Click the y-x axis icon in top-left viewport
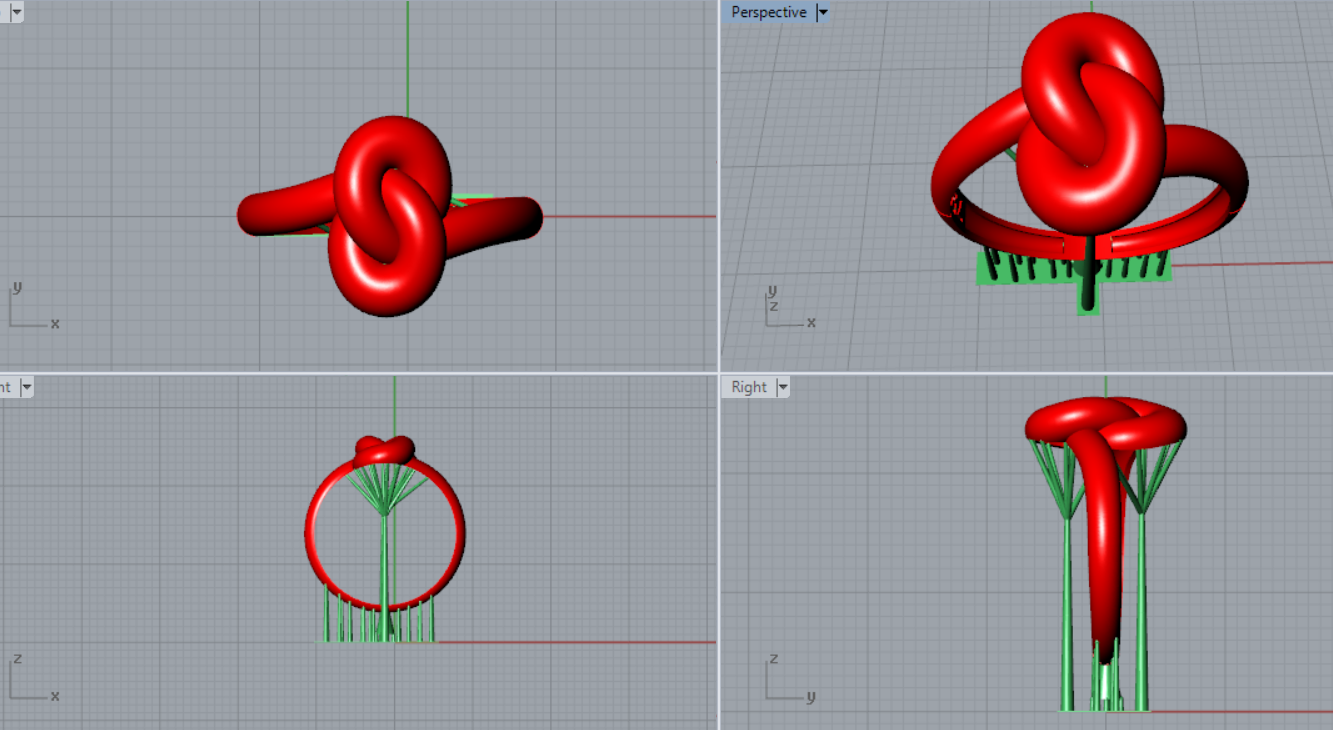This screenshot has height=730, width=1333. point(30,307)
